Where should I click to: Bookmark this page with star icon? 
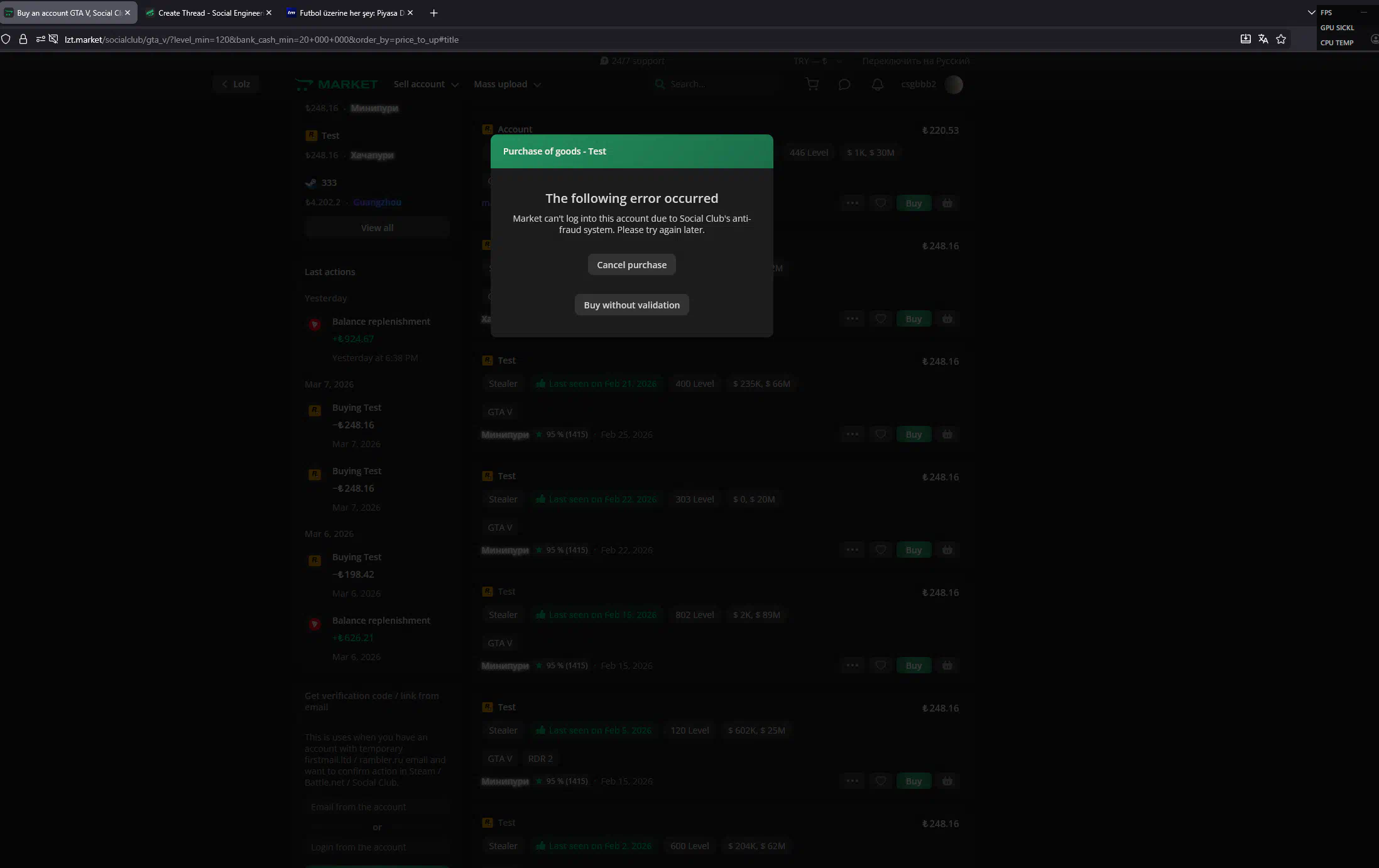tap(1281, 39)
